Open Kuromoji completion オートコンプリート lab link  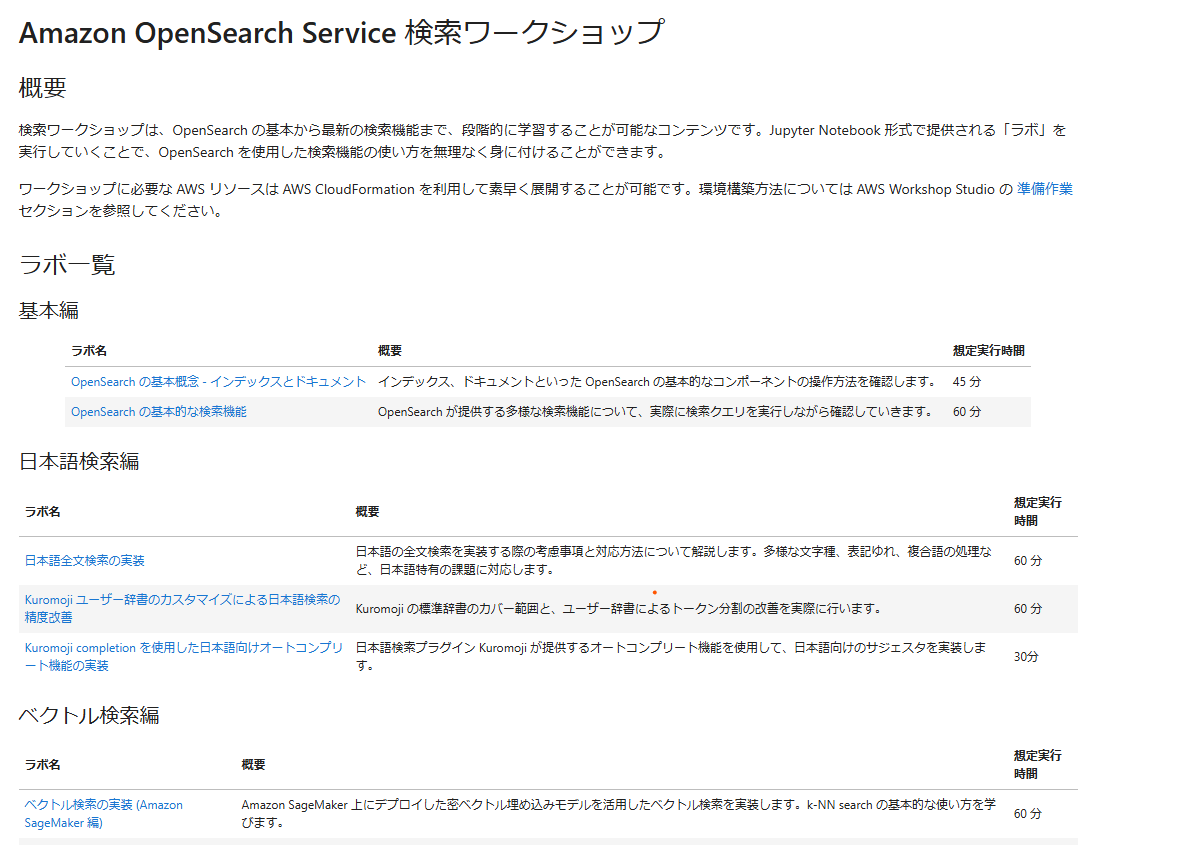coord(184,656)
